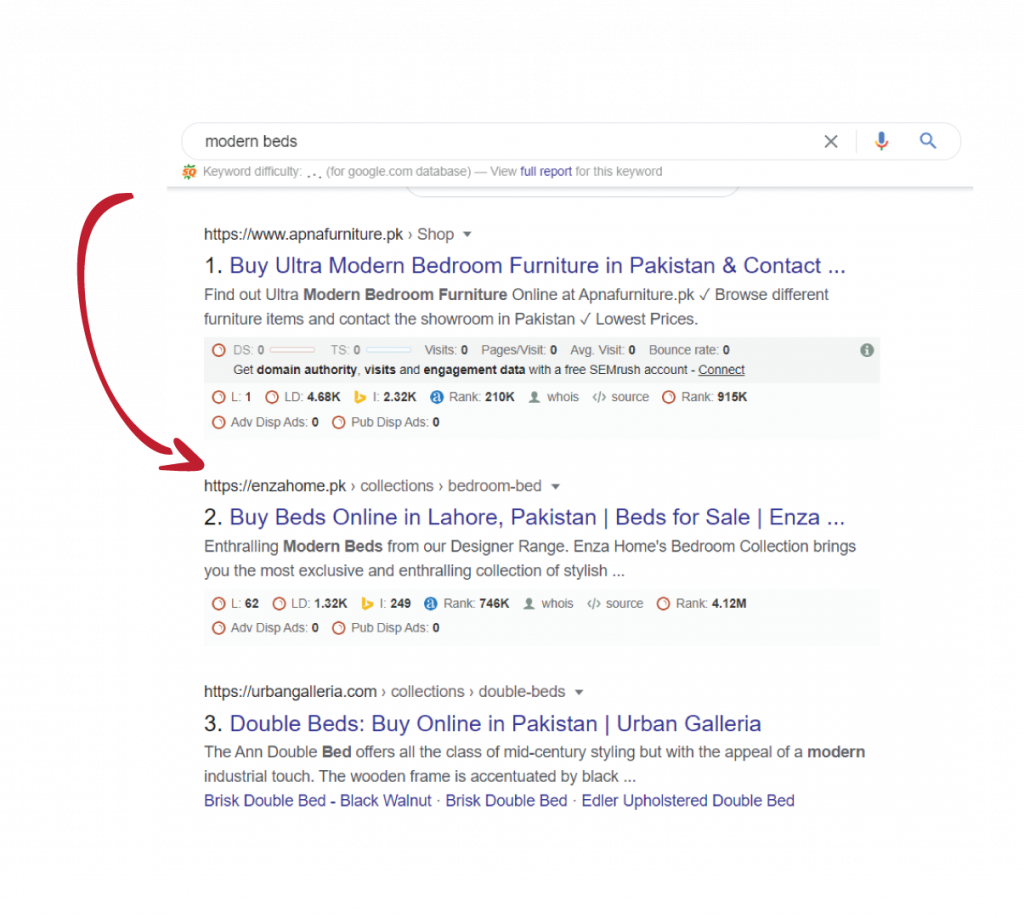
Task: Open the SEMrush info icon in first result
Action: [867, 351]
